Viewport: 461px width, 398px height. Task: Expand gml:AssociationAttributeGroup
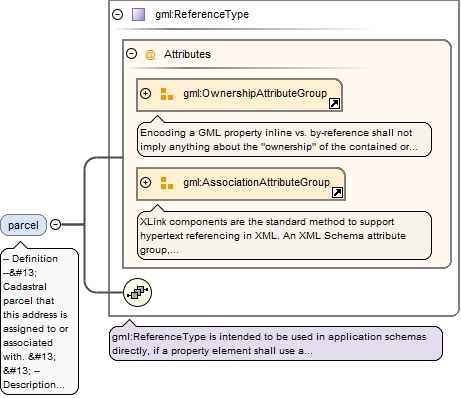(145, 183)
